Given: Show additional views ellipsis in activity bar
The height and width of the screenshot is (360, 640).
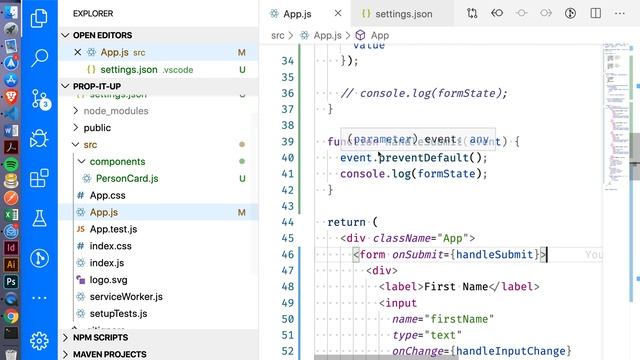Looking at the screenshot, I should [39, 298].
